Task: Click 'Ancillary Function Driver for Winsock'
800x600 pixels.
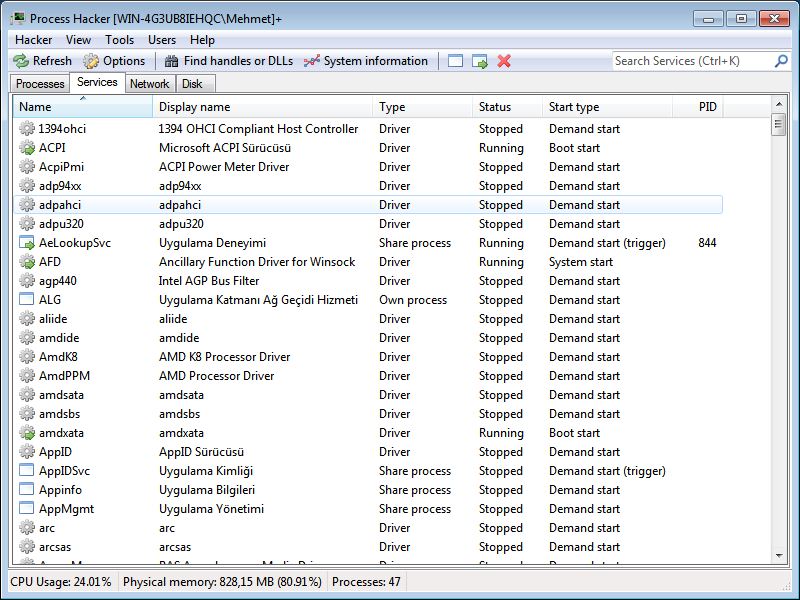Action: coord(257,262)
